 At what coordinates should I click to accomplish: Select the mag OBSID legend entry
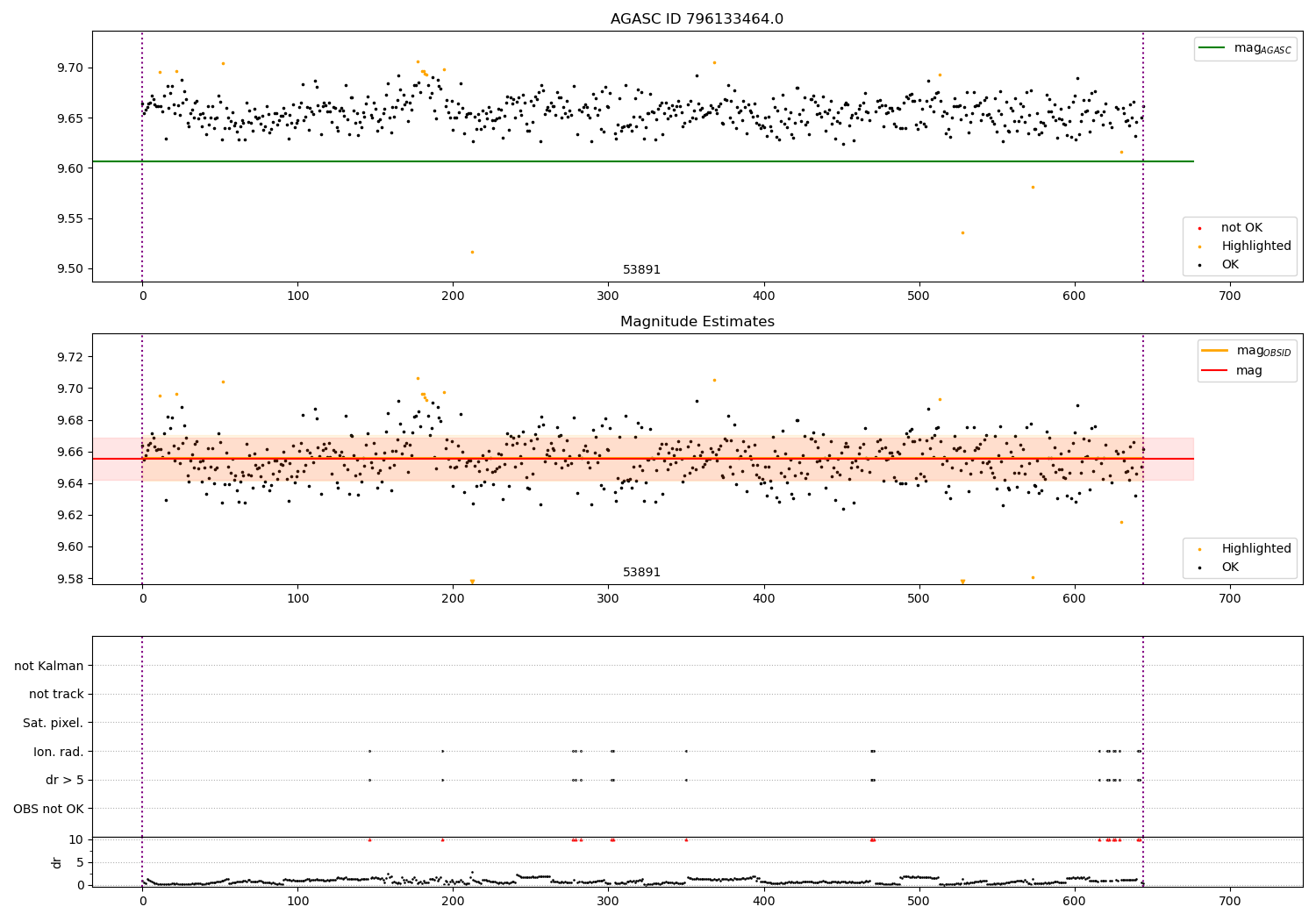[x=1246, y=351]
